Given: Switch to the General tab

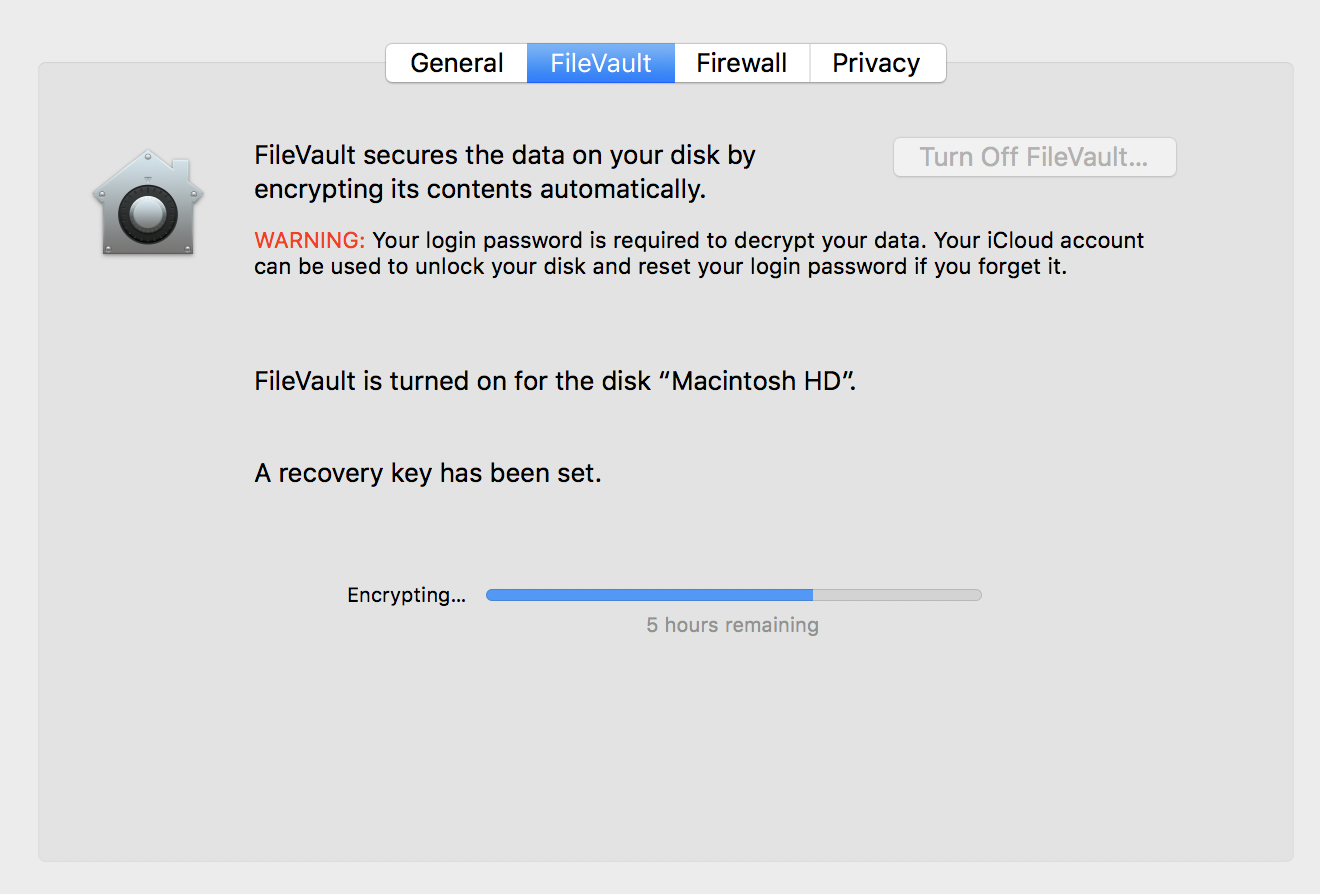Looking at the screenshot, I should point(456,63).
